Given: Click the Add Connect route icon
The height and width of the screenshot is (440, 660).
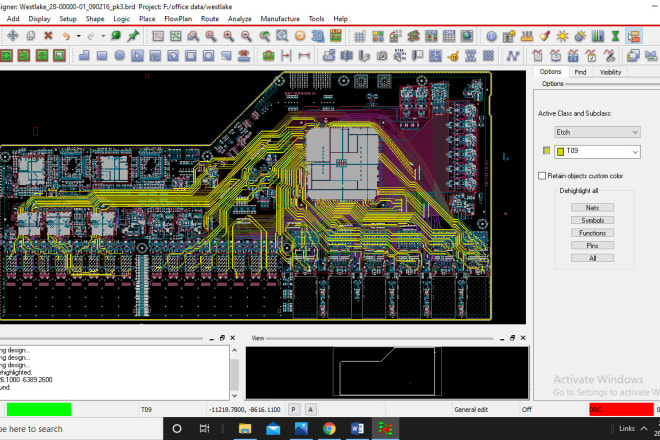Looking at the screenshot, I should coord(513,56).
